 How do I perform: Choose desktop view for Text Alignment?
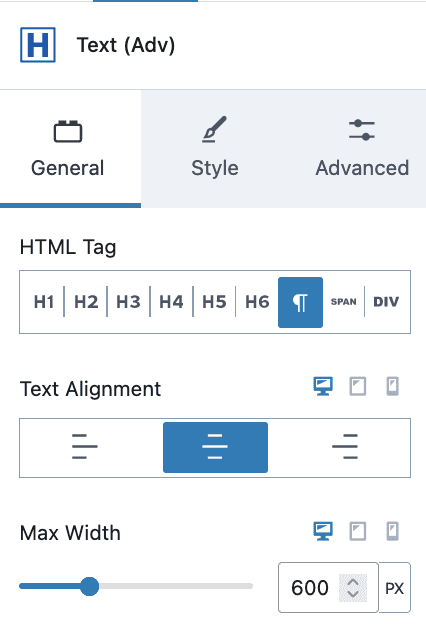click(323, 386)
